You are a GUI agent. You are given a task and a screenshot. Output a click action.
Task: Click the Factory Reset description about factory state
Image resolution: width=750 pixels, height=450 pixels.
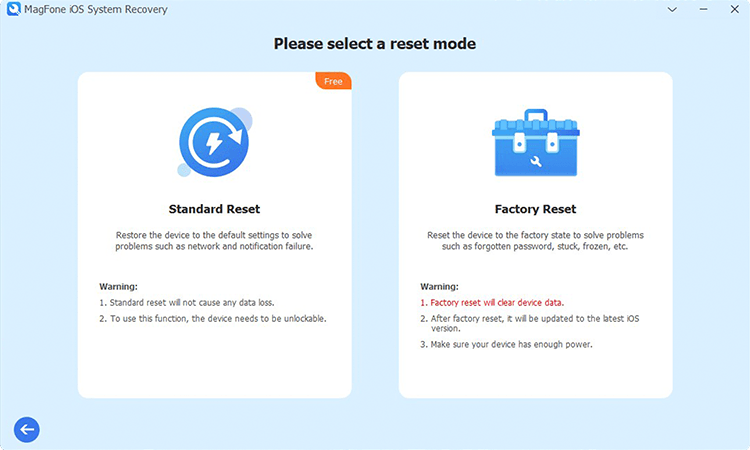(x=535, y=241)
